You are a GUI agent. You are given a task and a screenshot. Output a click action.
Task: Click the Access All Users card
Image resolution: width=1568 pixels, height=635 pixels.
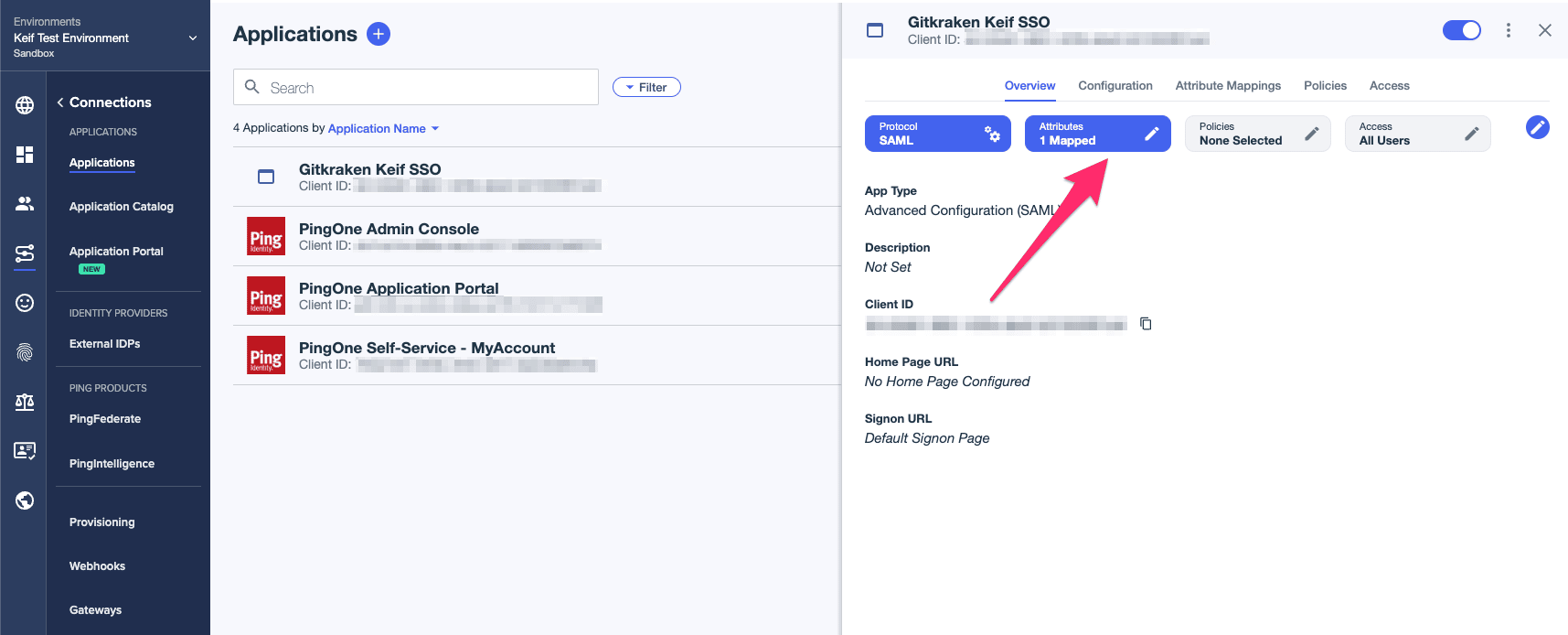(1418, 134)
